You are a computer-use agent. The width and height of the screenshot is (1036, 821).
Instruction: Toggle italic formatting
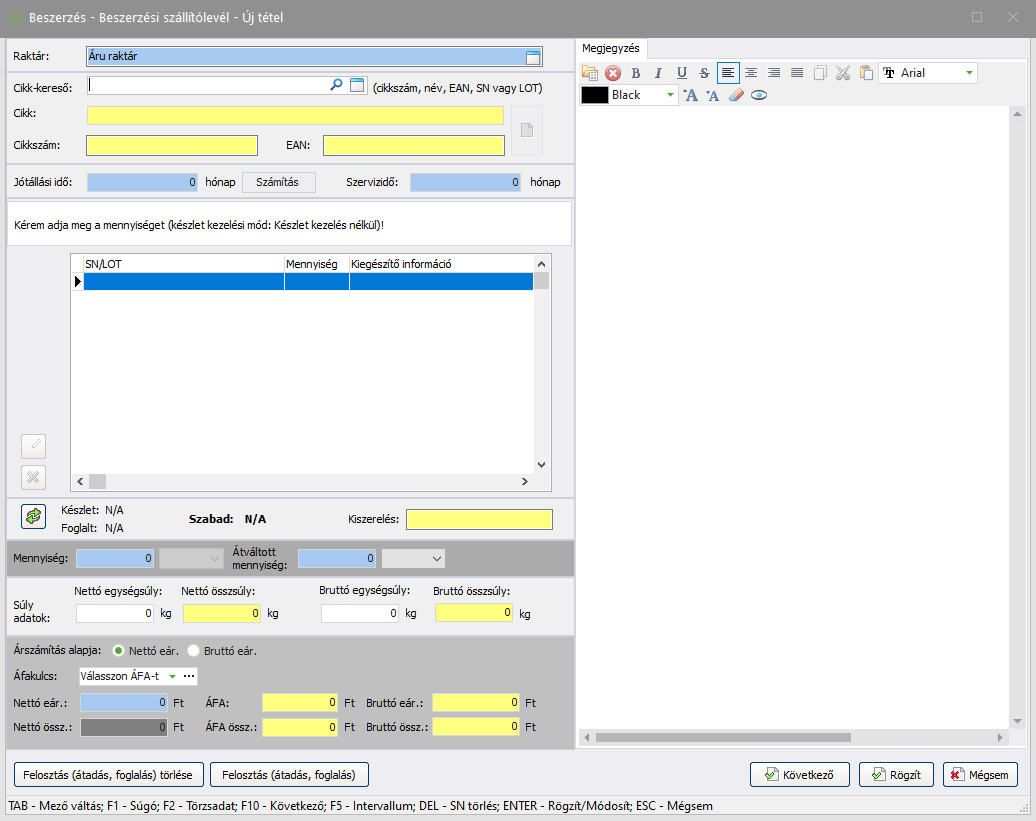tap(658, 73)
